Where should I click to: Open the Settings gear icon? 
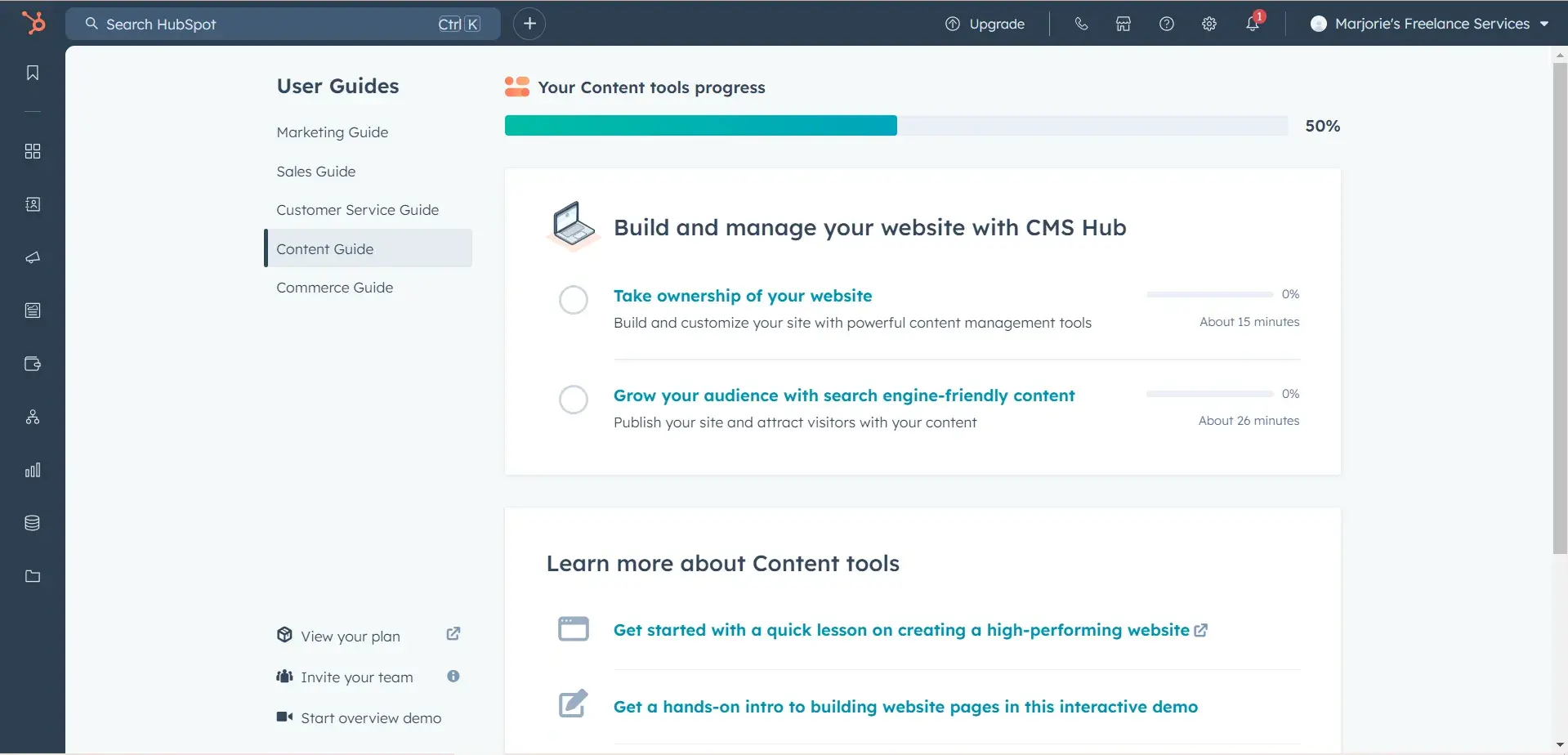[x=1209, y=24]
